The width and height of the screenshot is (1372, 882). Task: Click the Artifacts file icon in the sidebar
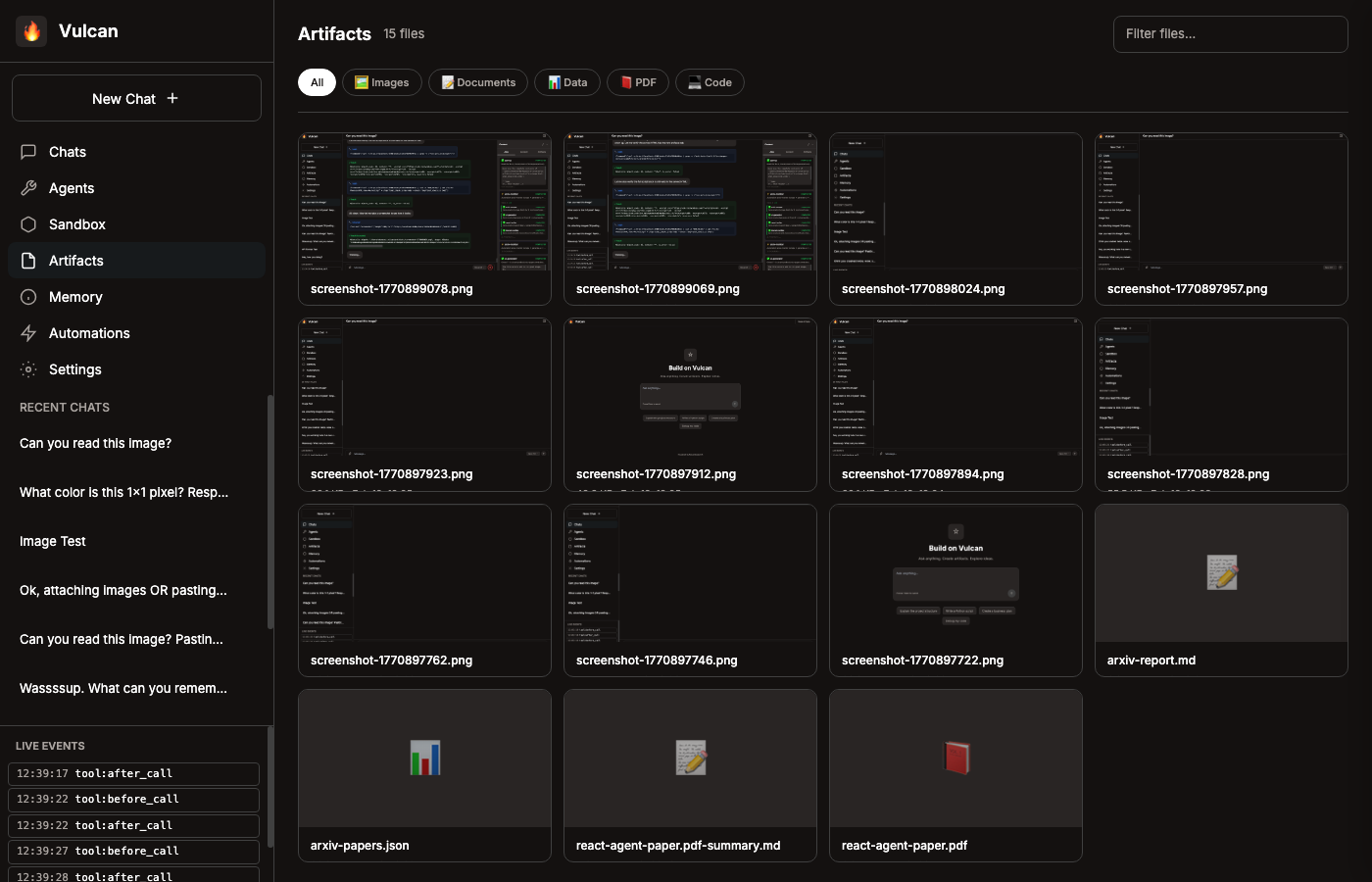tap(28, 261)
